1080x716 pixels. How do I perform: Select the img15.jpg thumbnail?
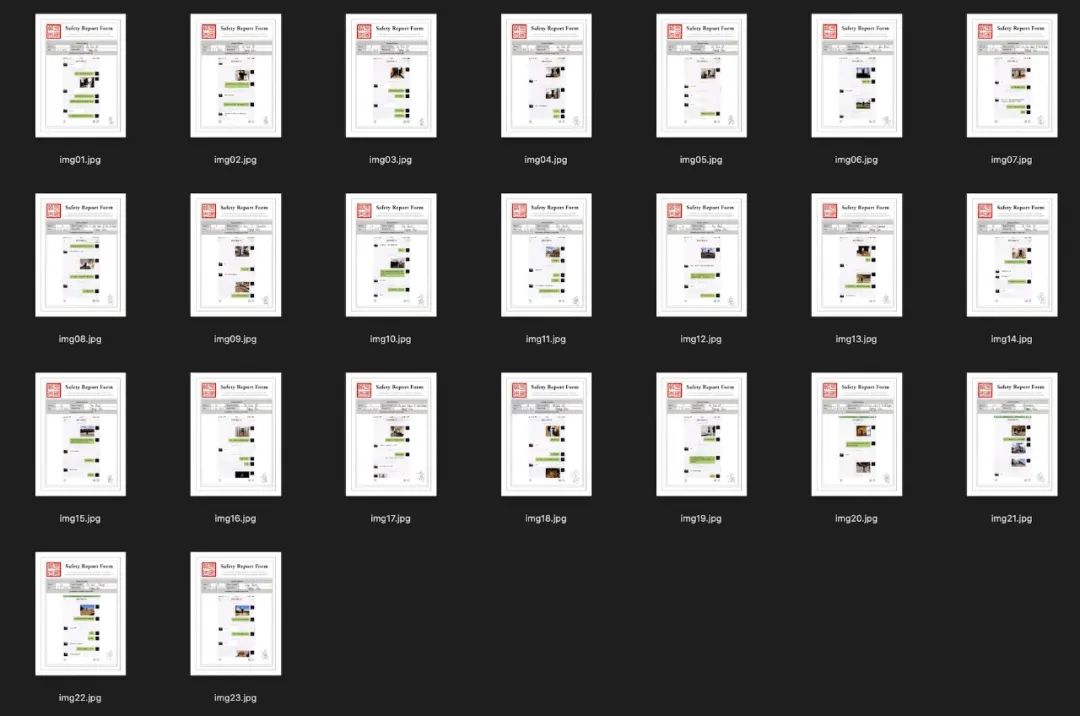(x=81, y=434)
